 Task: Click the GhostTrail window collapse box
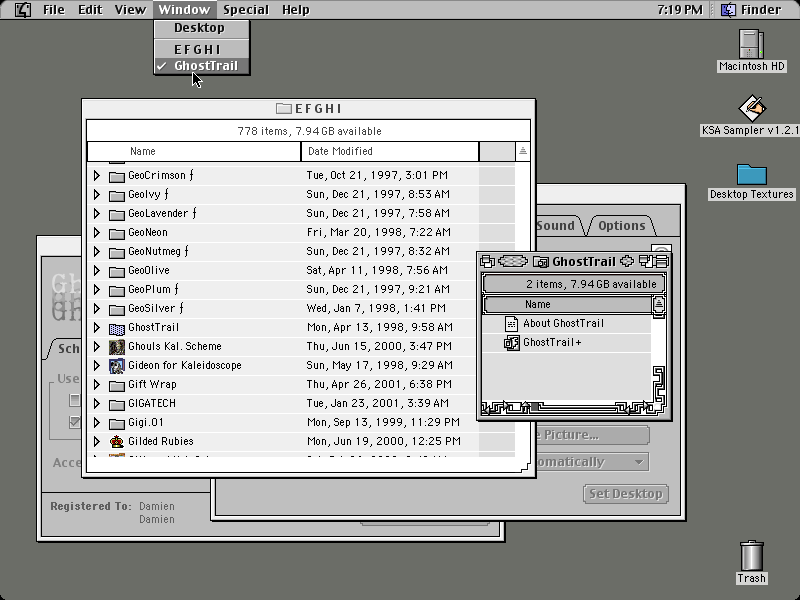tap(661, 262)
